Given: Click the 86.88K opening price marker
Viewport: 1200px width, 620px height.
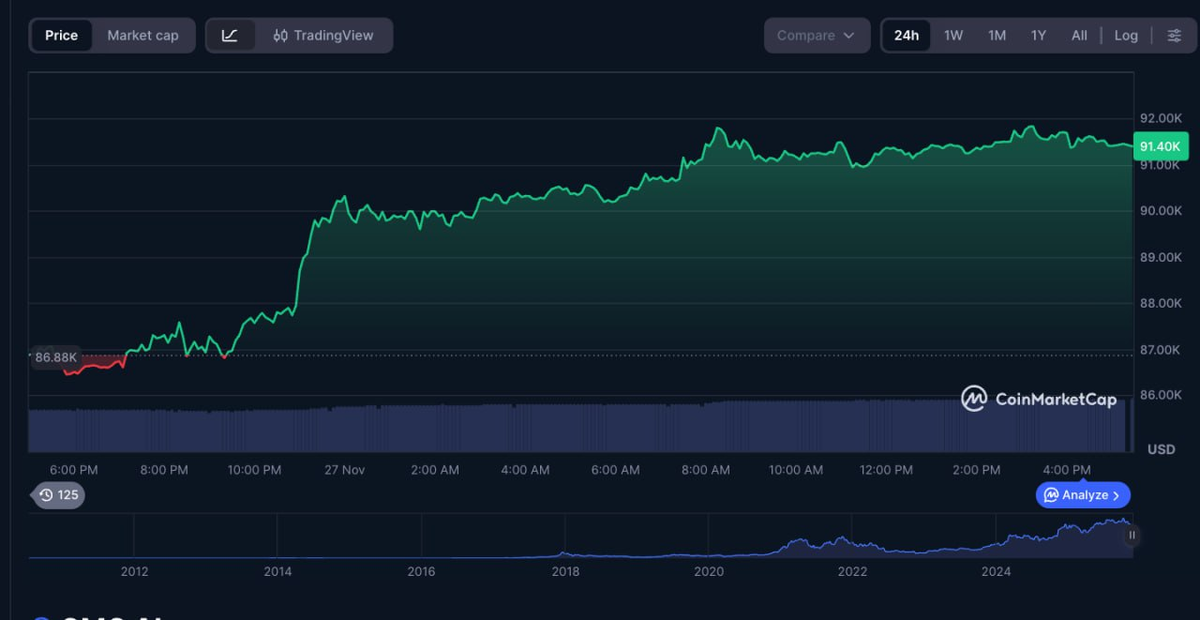Looking at the screenshot, I should 55,357.
